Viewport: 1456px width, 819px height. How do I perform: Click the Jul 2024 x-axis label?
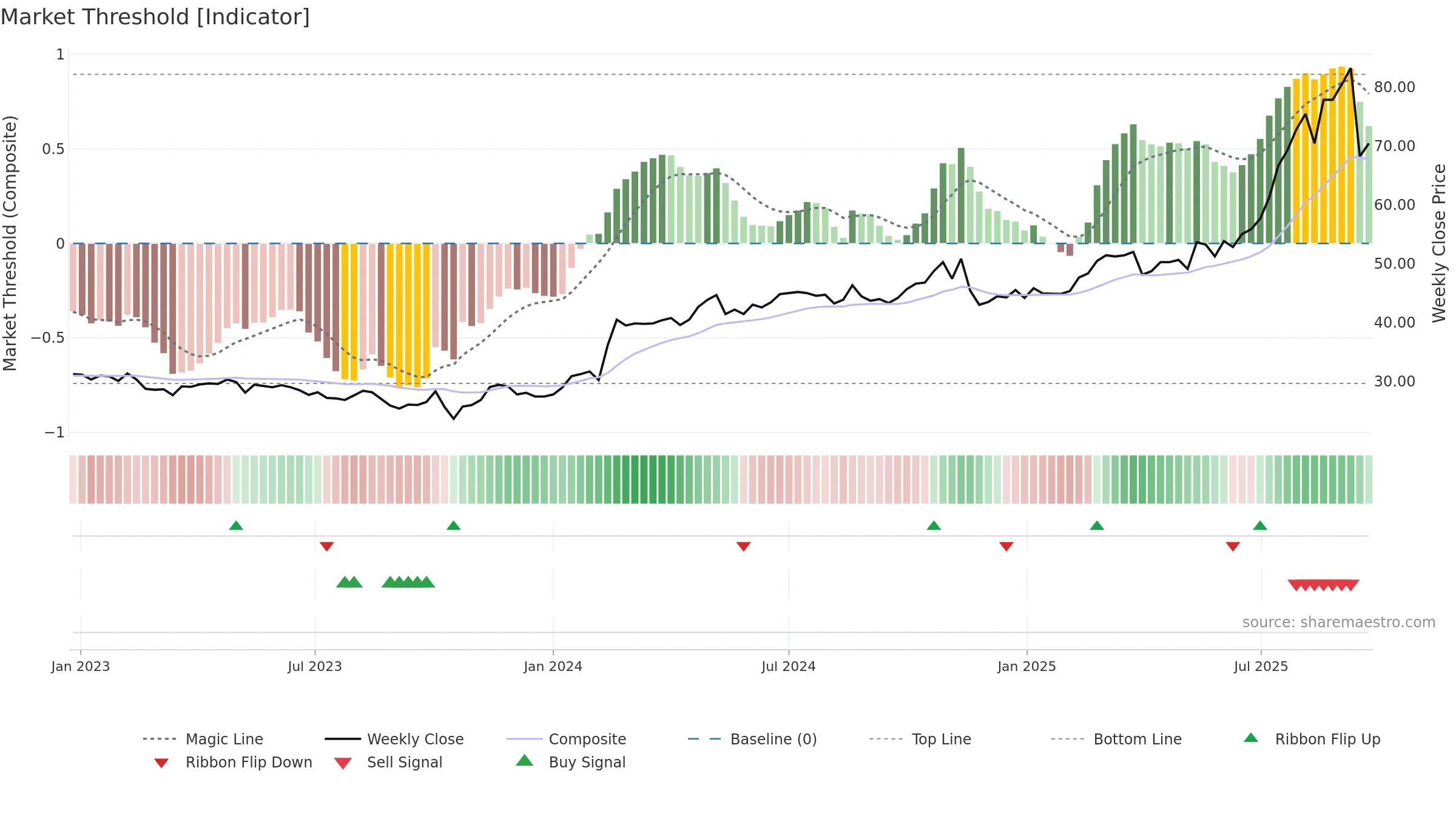point(789,667)
